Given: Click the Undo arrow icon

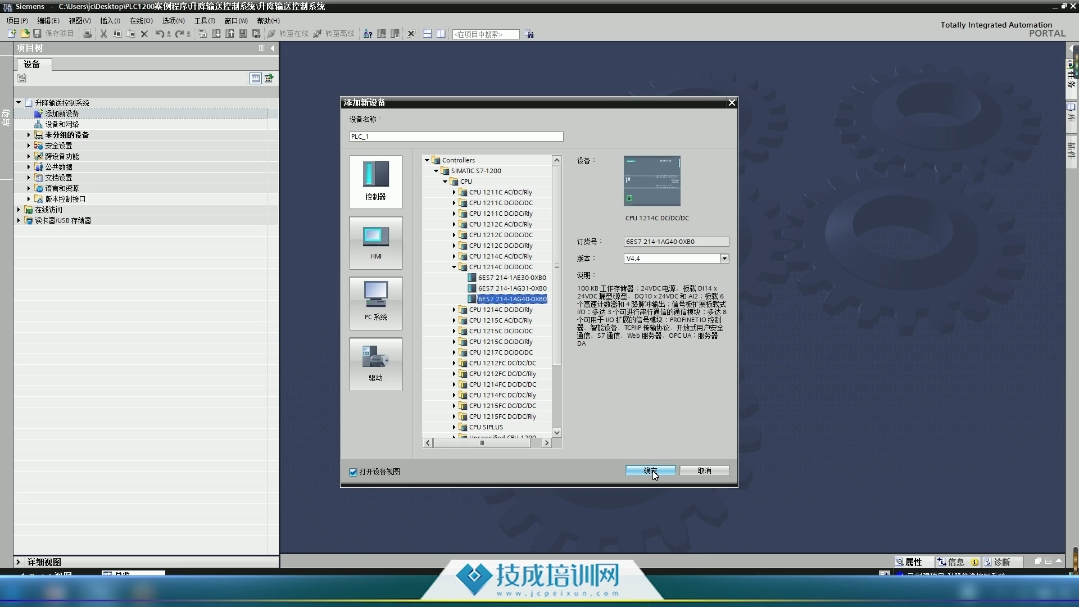Looking at the screenshot, I should coord(160,34).
